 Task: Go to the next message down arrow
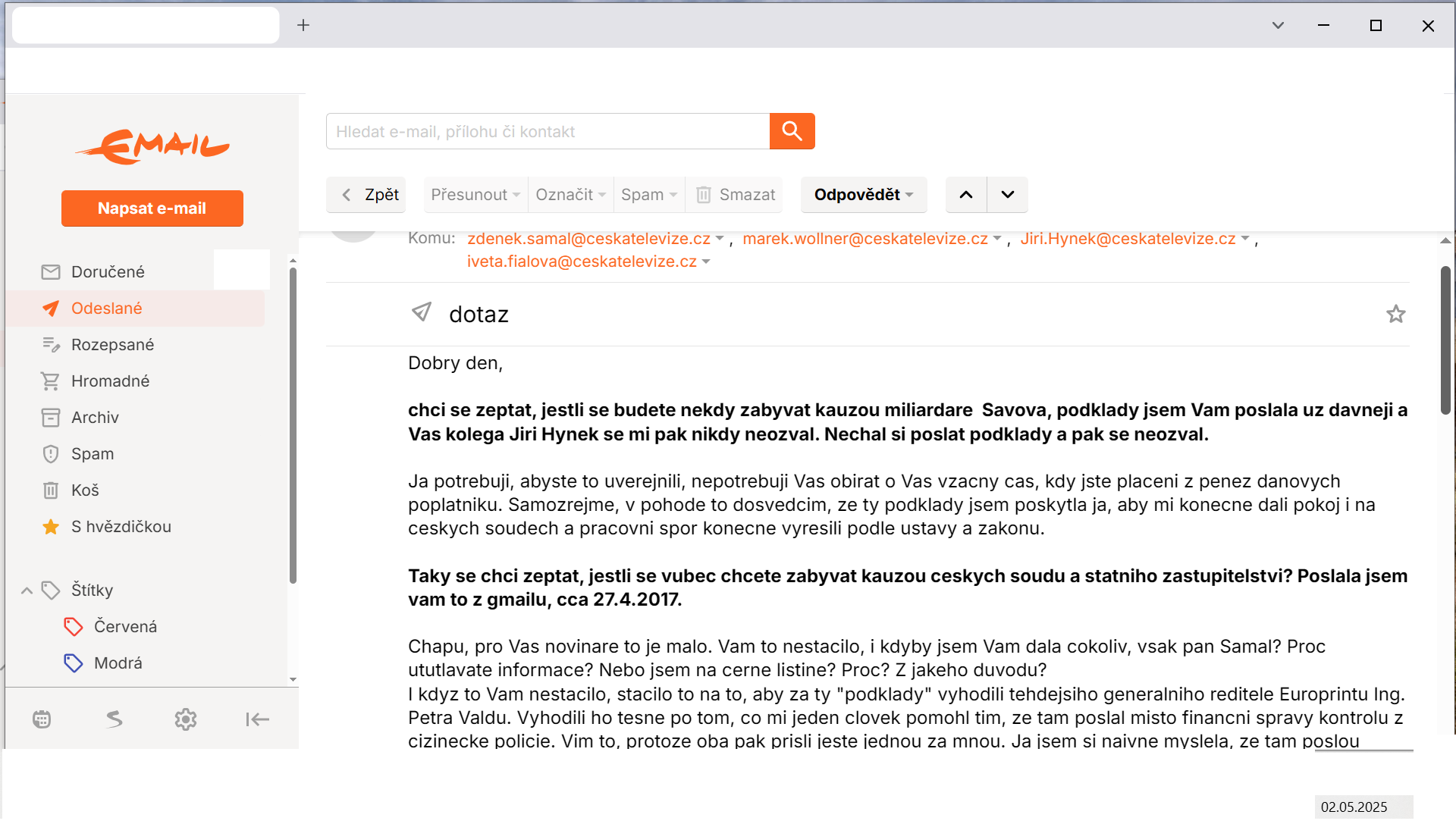click(x=1007, y=195)
